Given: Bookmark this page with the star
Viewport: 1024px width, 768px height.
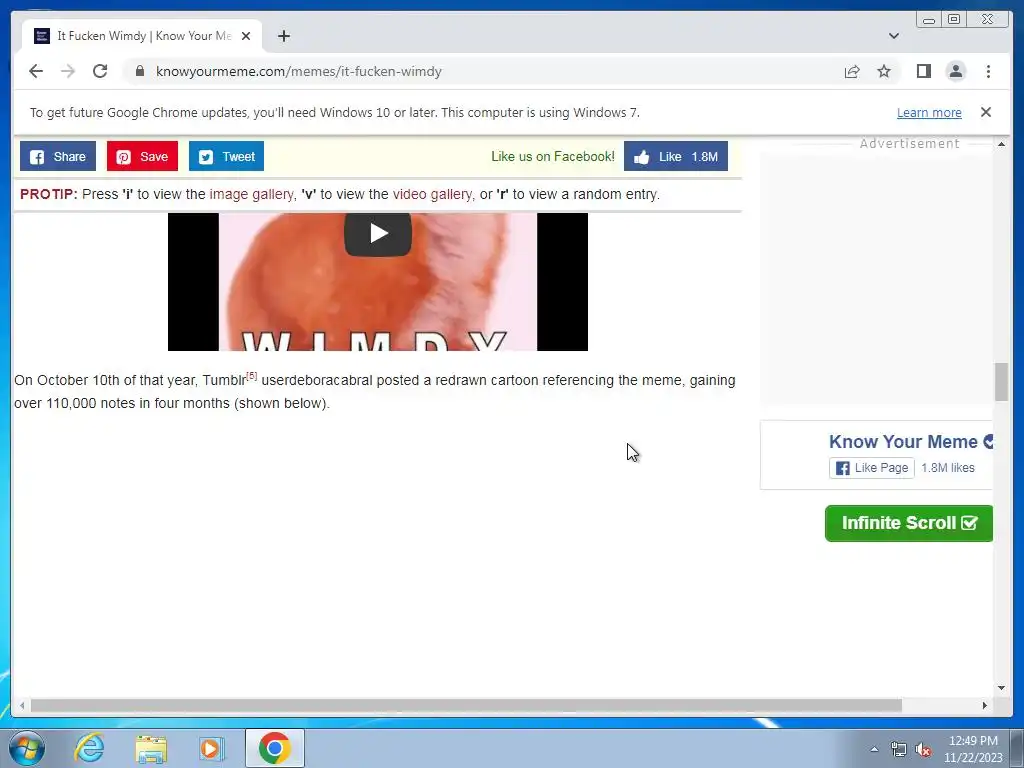Looking at the screenshot, I should pos(884,71).
